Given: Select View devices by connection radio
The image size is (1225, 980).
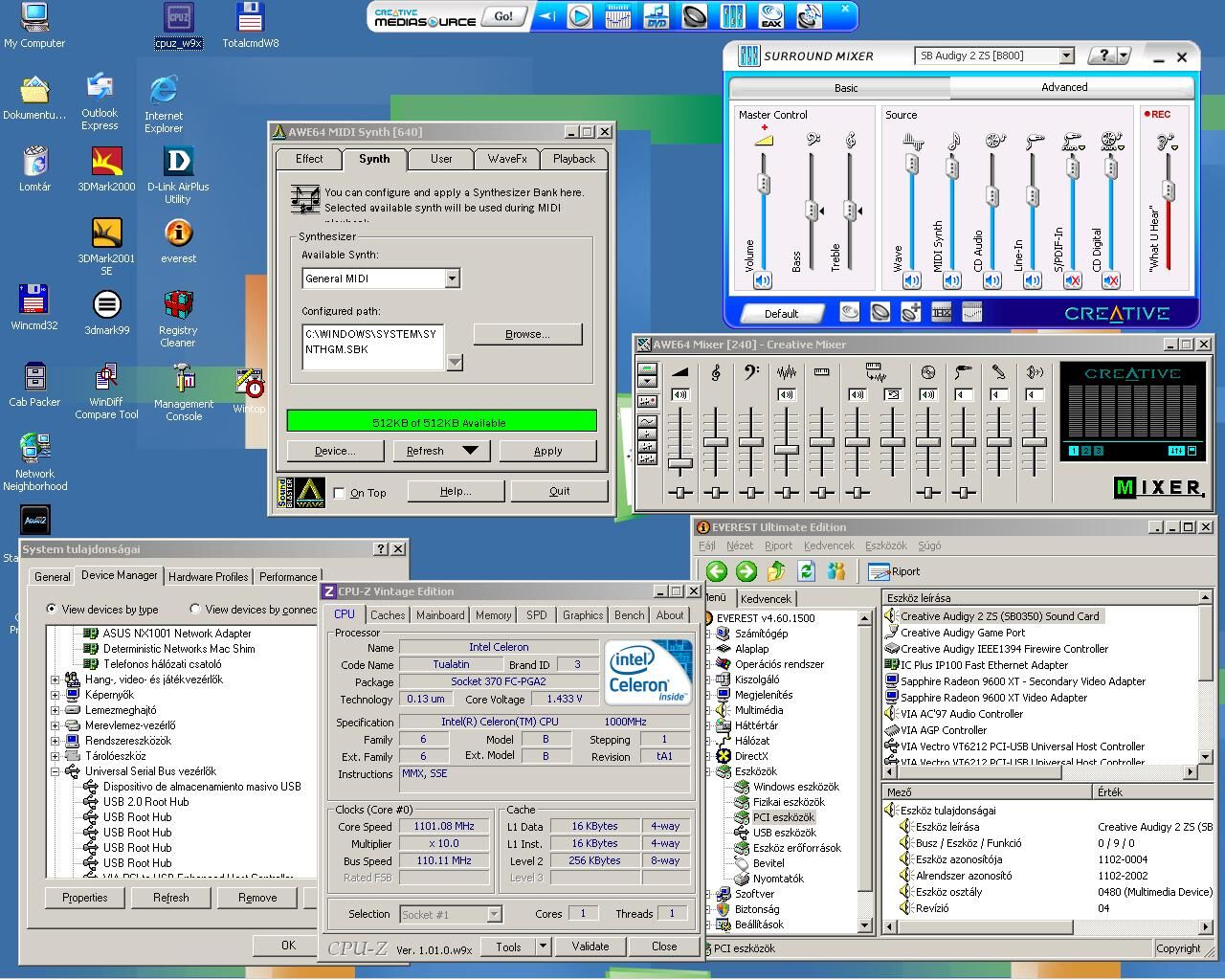Looking at the screenshot, I should (195, 609).
